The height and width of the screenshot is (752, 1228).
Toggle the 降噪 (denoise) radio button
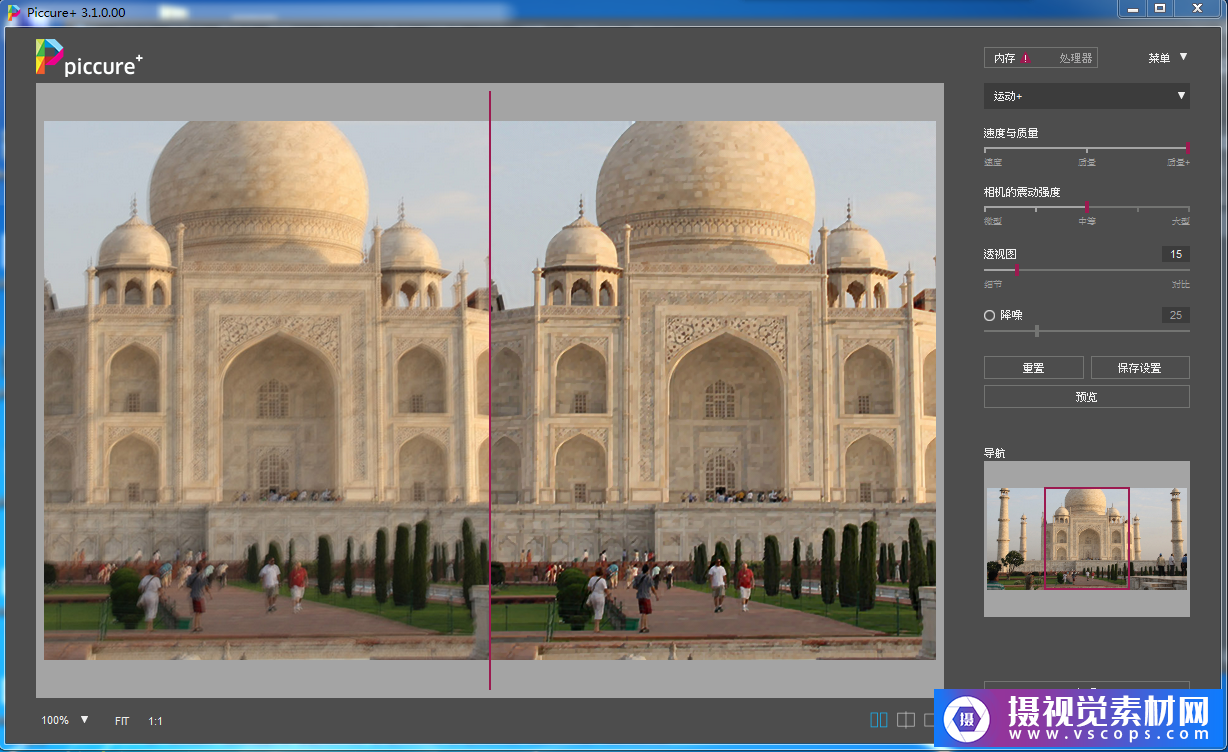(x=990, y=315)
